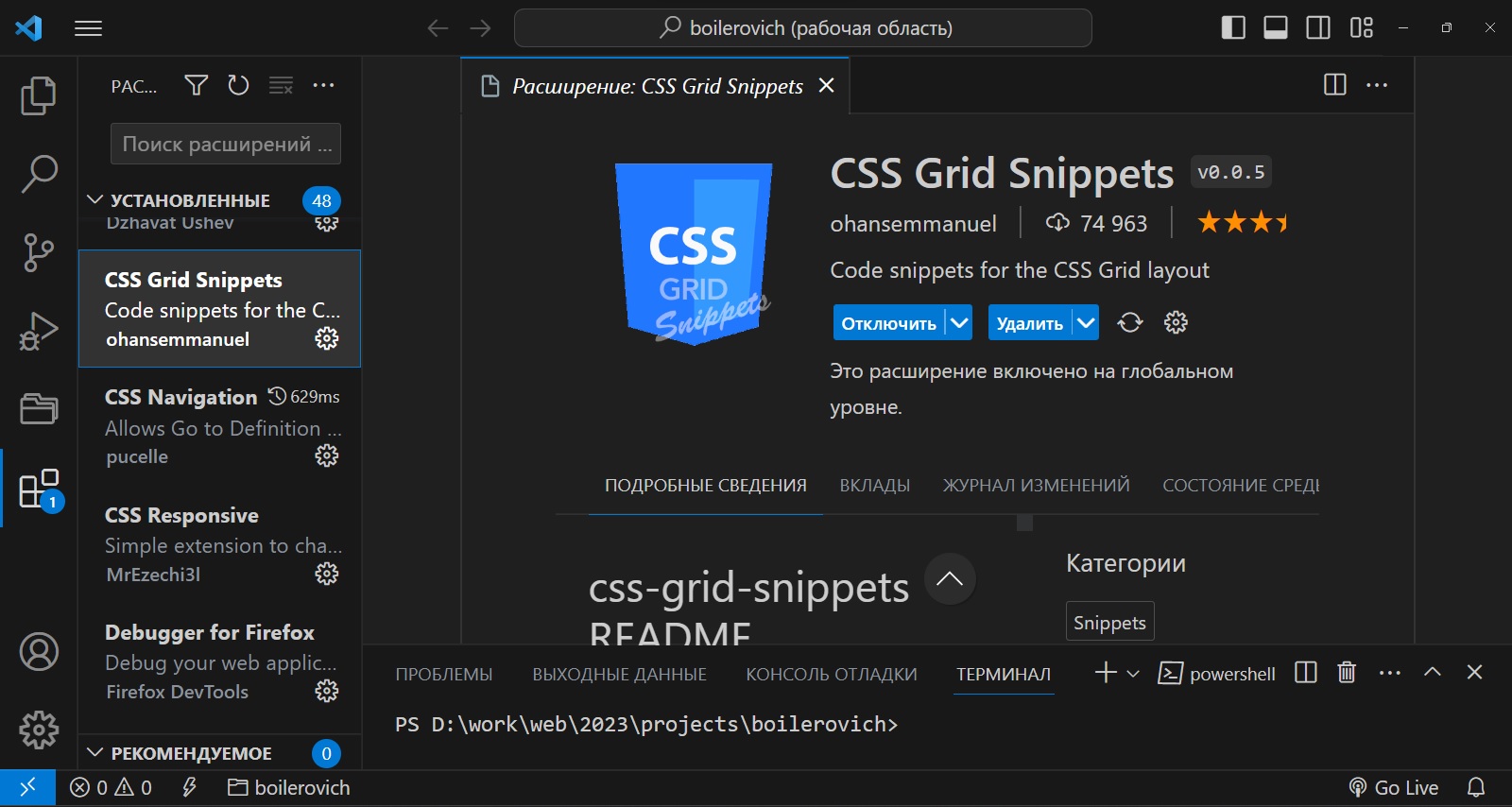Click the boilerovich folder in status bar

pos(289,787)
